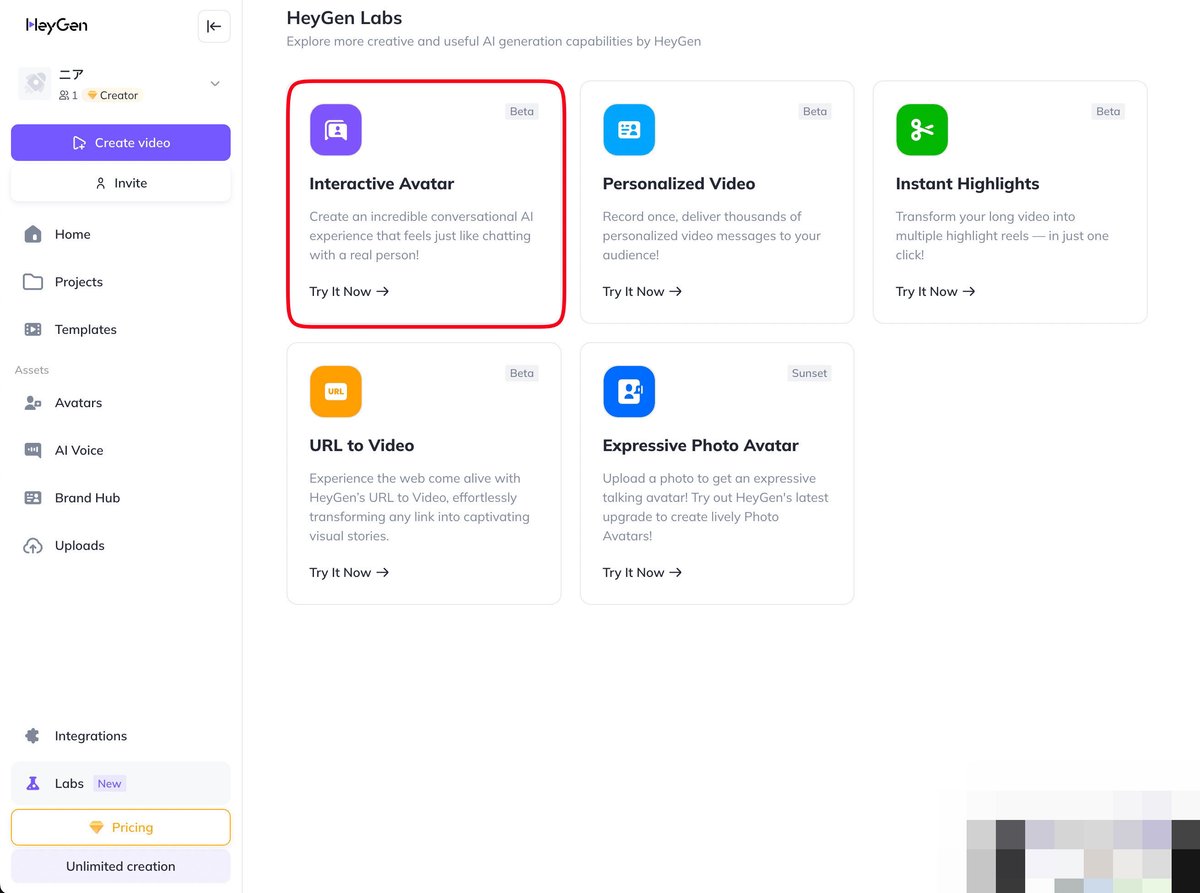Click the URL to Video orange icon
Image resolution: width=1200 pixels, height=893 pixels.
[x=335, y=391]
